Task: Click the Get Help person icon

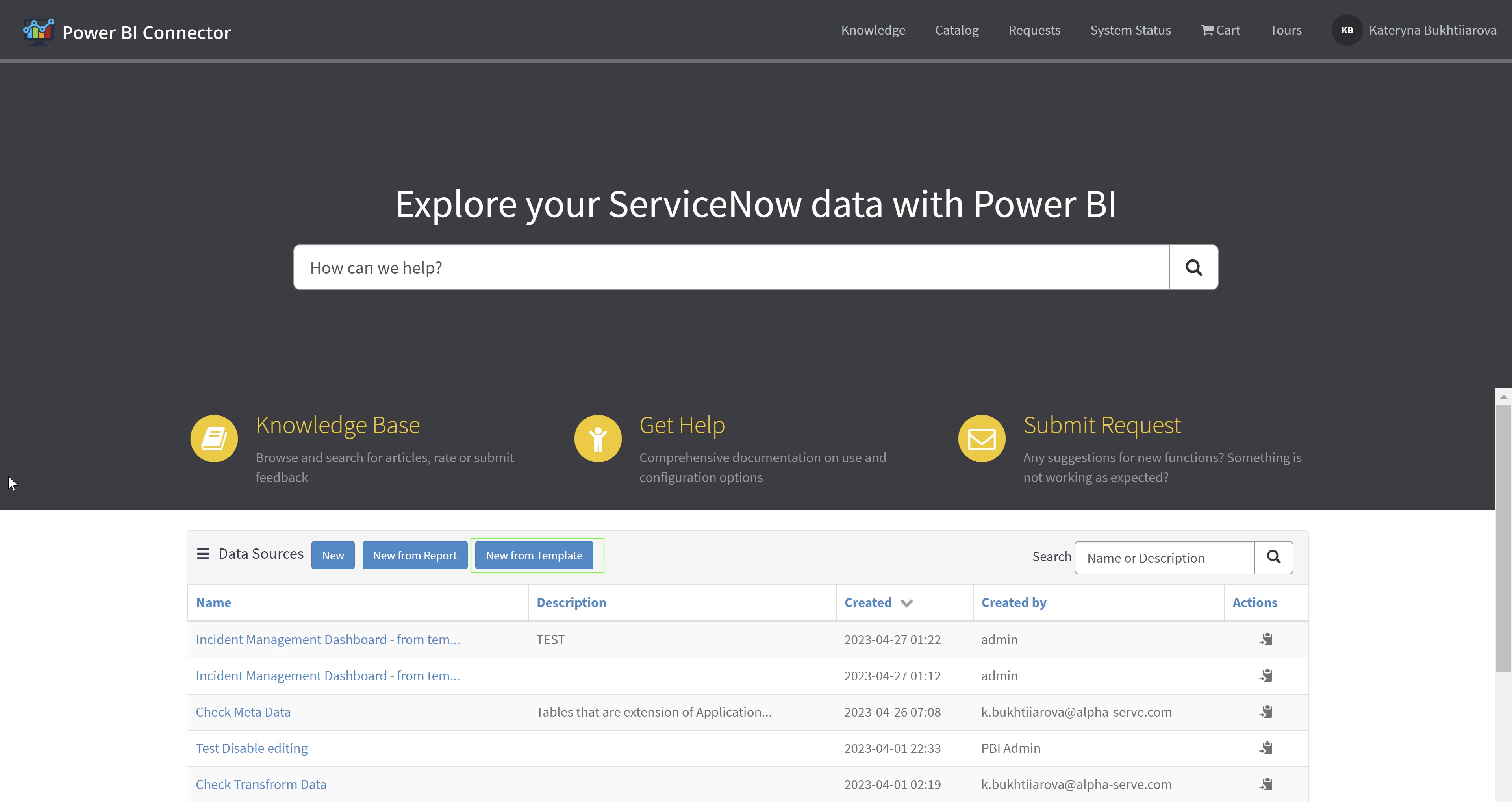Action: click(598, 439)
